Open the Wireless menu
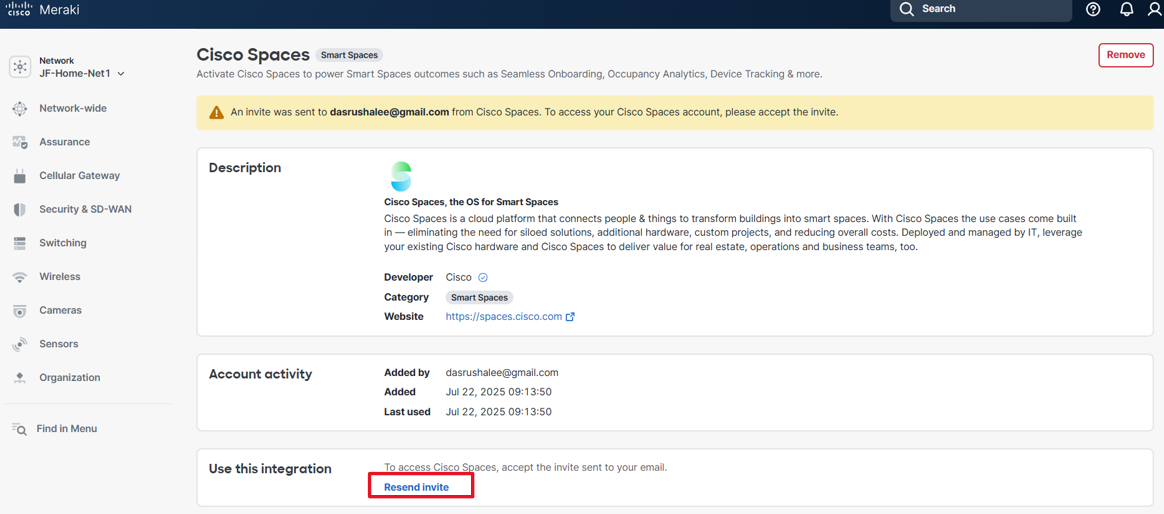1164x514 pixels. [59, 277]
